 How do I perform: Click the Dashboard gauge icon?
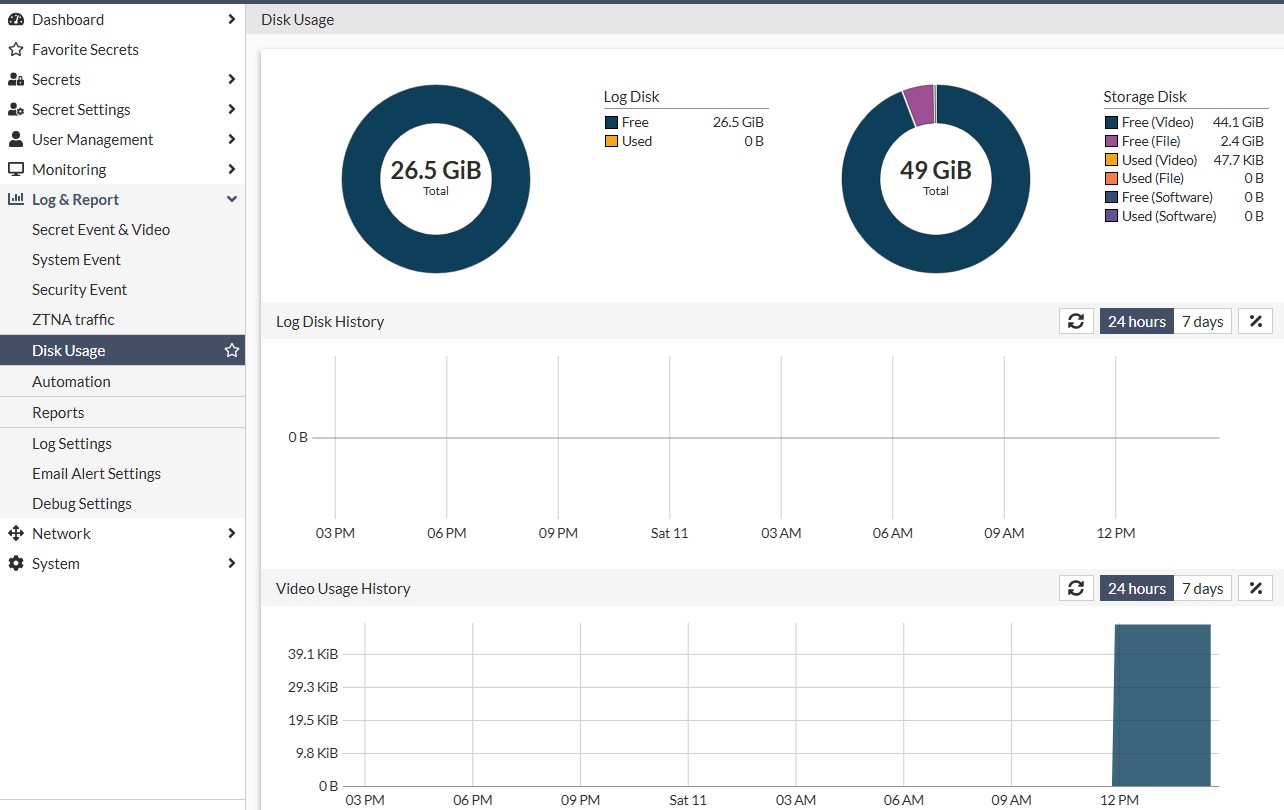point(15,19)
